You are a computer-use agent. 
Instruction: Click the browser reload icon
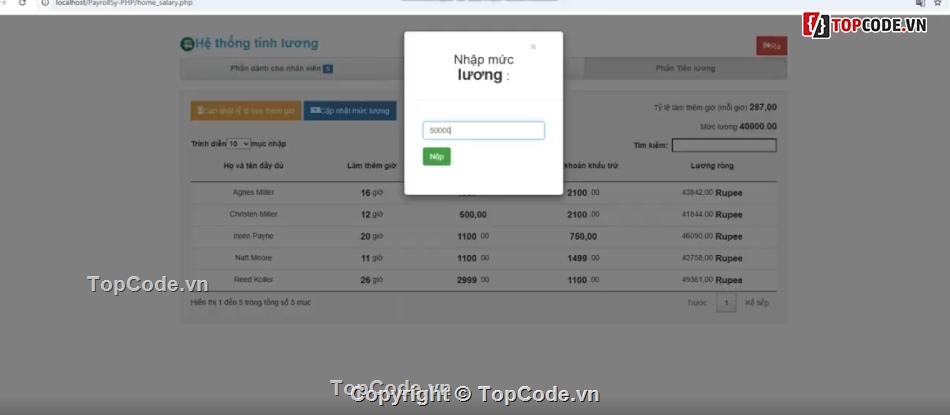[22, 3]
